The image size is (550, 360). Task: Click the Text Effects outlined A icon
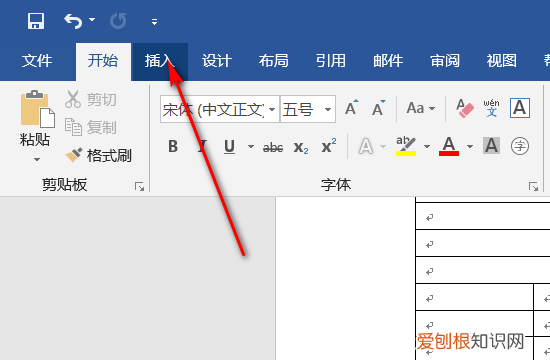click(x=366, y=146)
